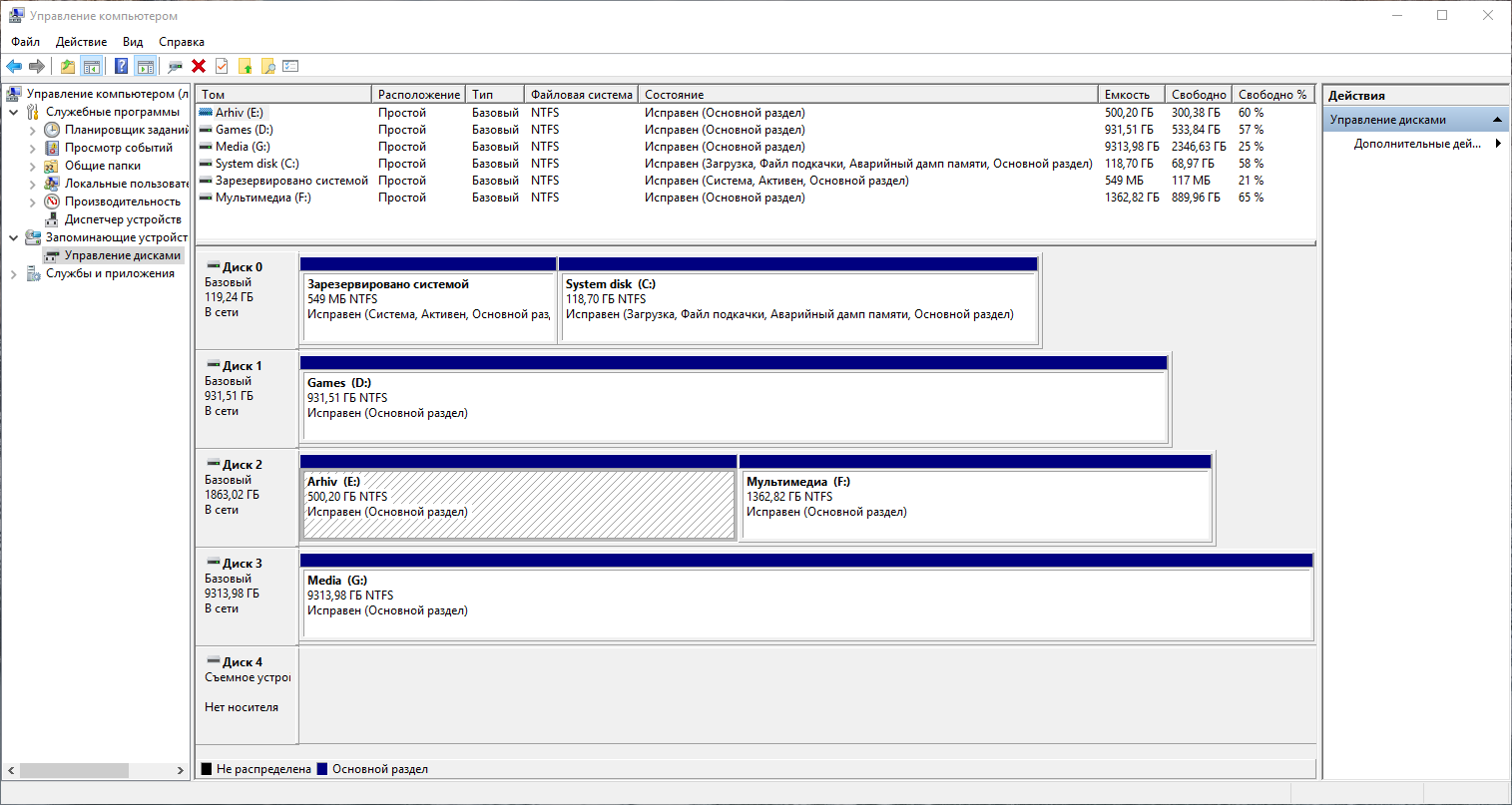This screenshot has height=805, width=1512.
Task: Open Help via the blue question mark icon
Action: pyautogui.click(x=121, y=67)
